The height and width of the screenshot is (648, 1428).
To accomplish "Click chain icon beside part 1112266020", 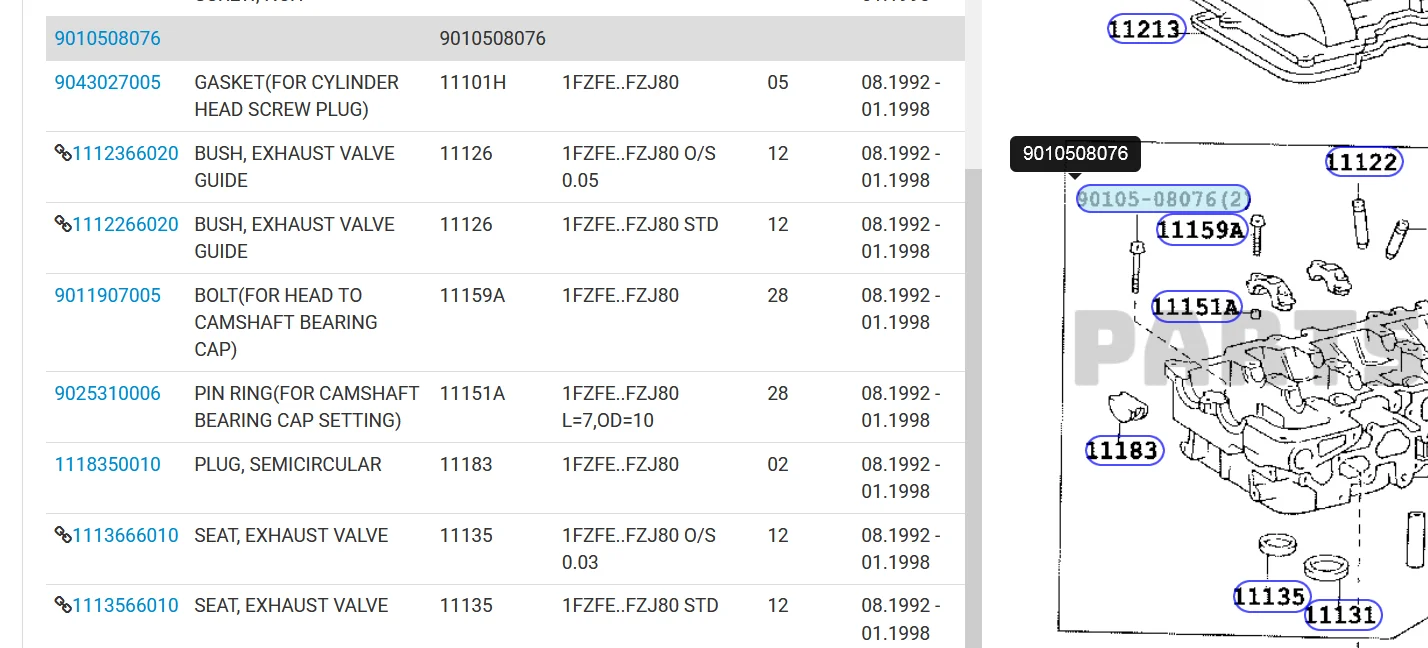I will 62,224.
